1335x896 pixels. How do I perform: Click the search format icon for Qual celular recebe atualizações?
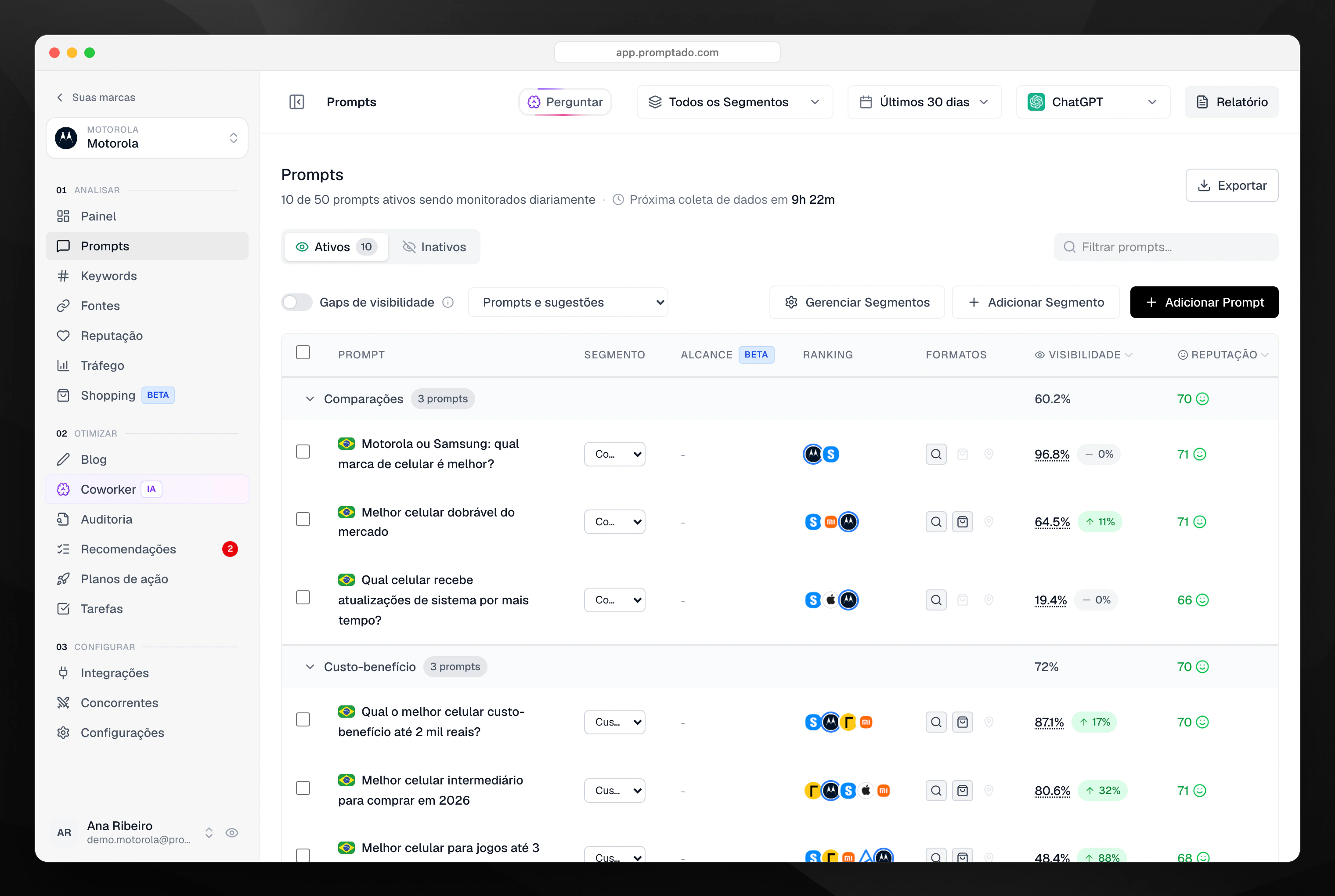tap(936, 600)
